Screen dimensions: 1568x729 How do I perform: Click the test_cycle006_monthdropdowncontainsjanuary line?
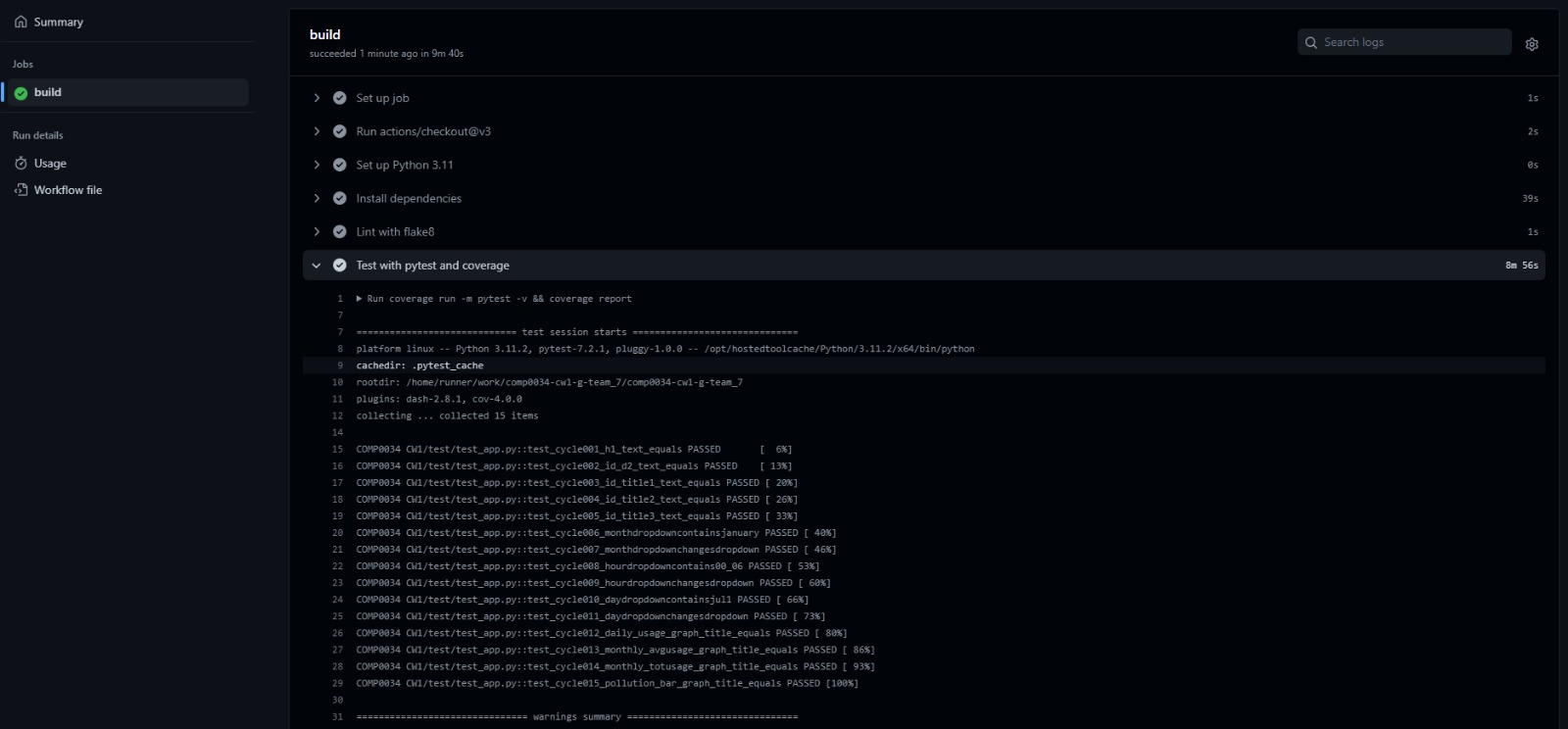tap(596, 533)
